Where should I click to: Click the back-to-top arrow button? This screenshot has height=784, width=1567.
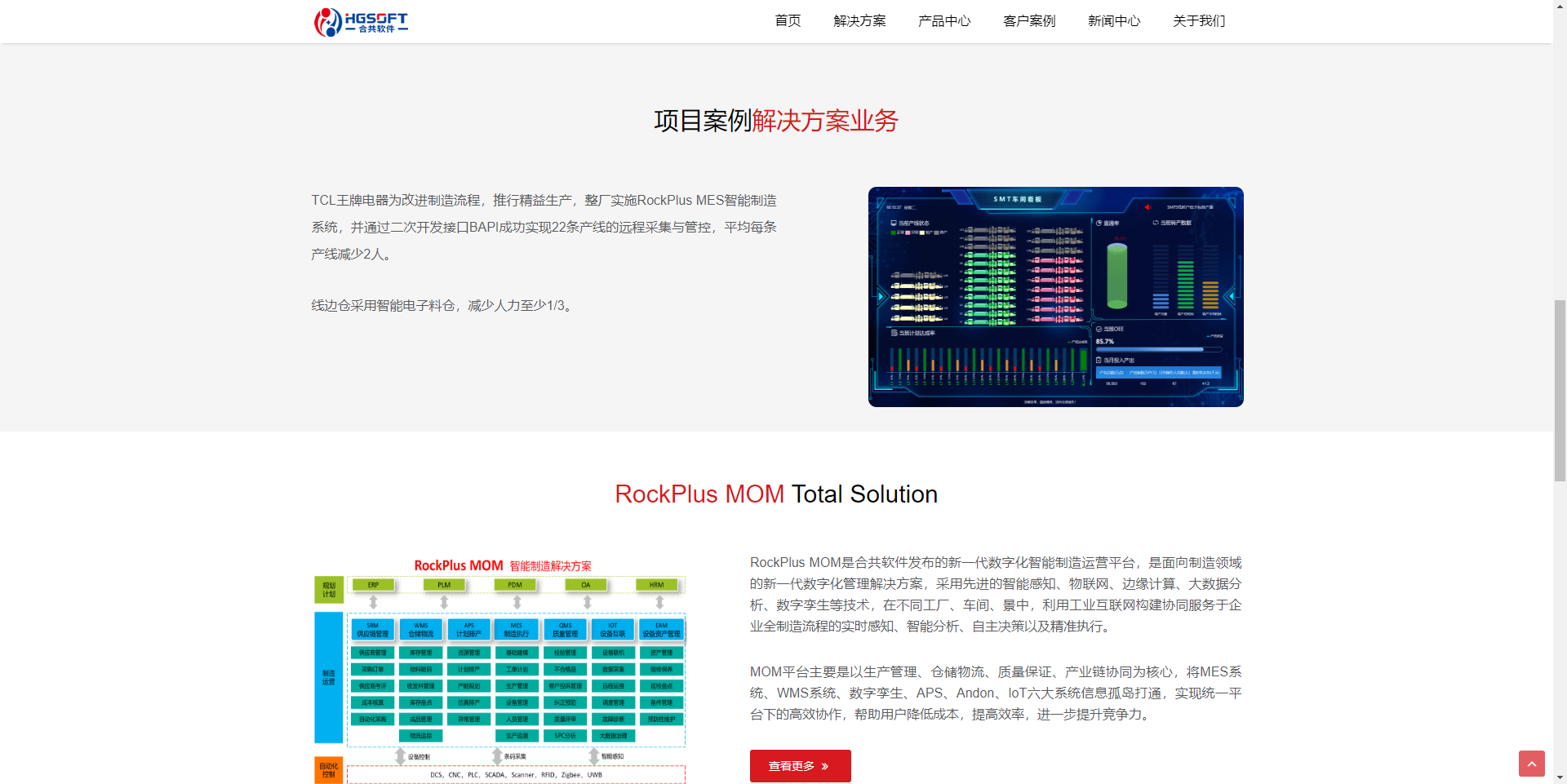(x=1531, y=764)
